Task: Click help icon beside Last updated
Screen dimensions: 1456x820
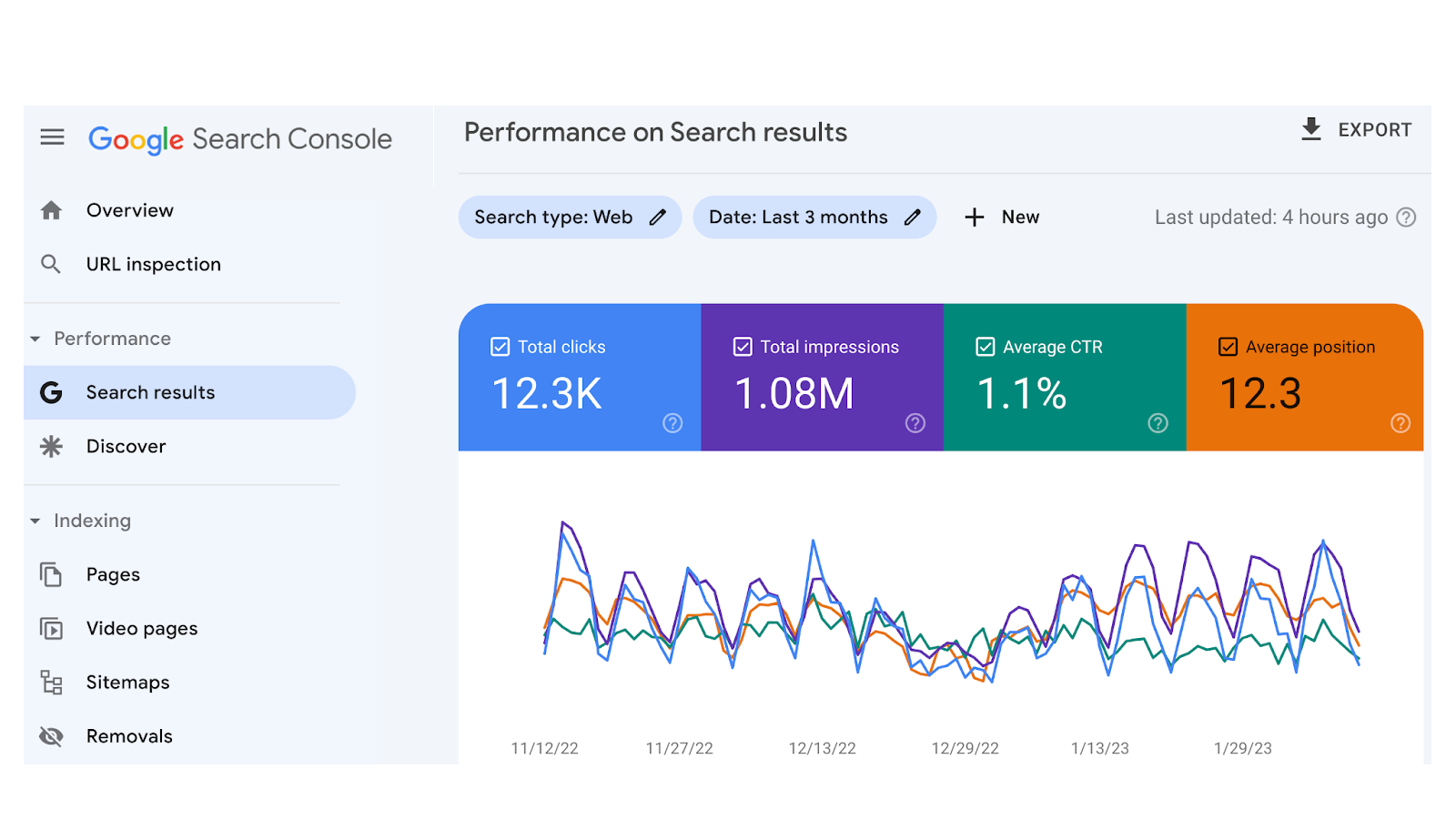Action: coord(1406,218)
